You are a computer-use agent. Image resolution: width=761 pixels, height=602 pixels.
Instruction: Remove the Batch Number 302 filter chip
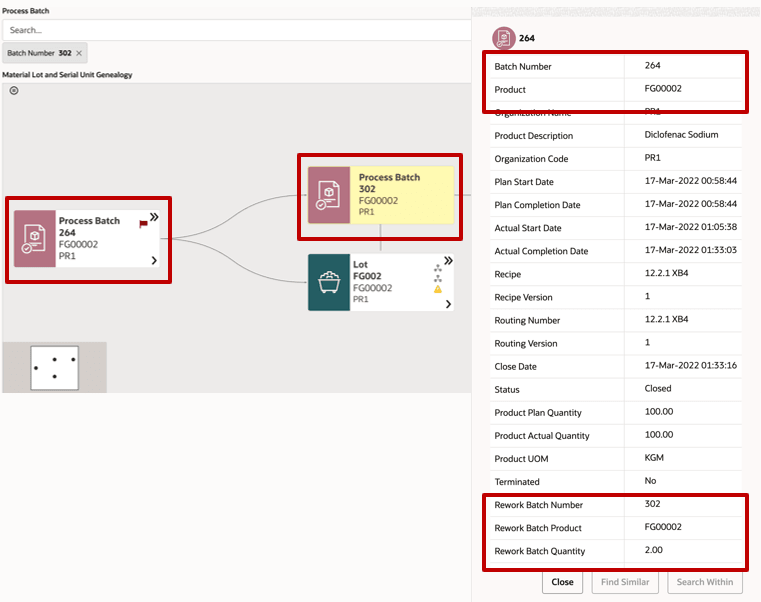coord(79,53)
